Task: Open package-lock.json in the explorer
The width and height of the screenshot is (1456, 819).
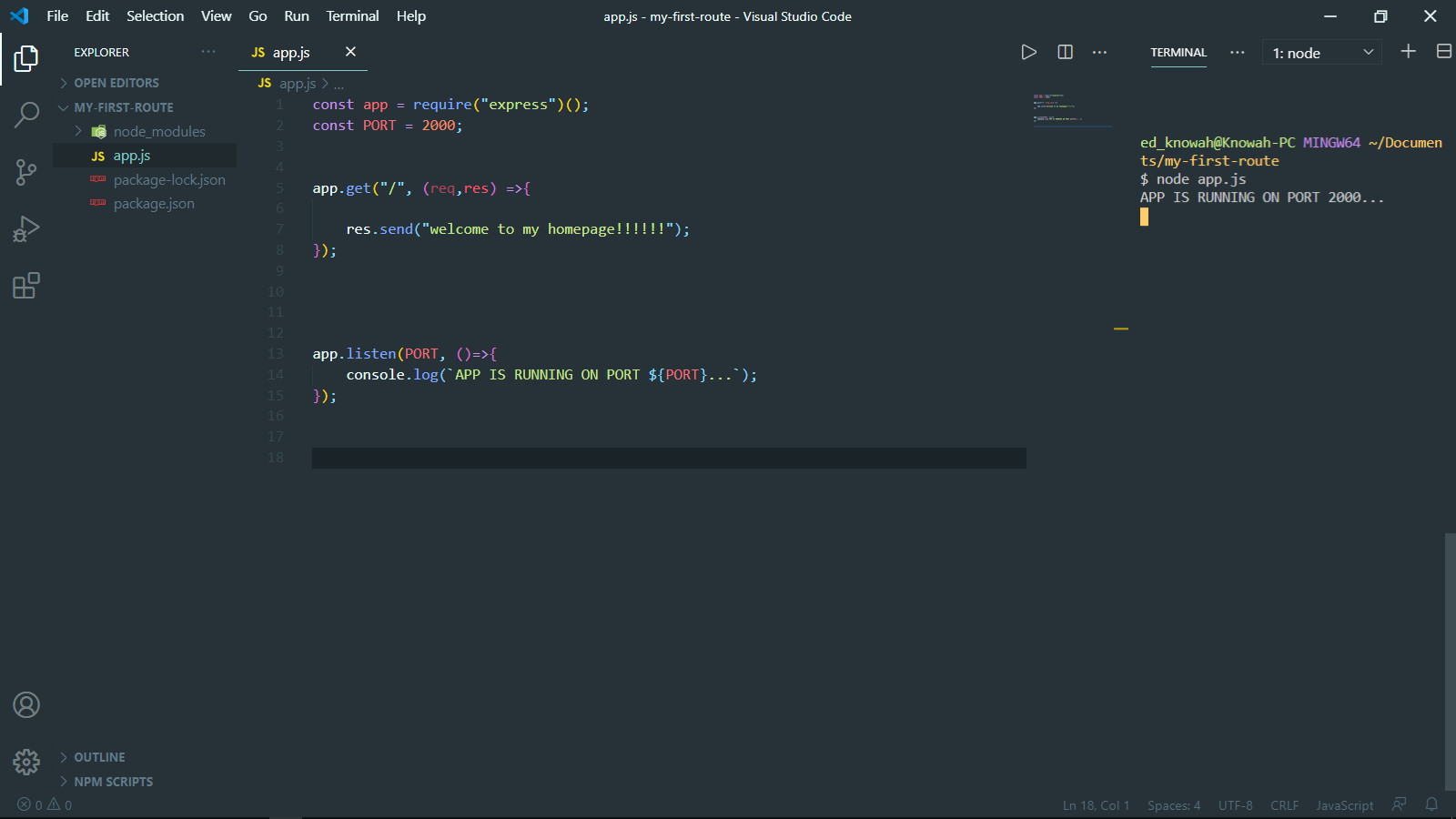Action: 169,180
